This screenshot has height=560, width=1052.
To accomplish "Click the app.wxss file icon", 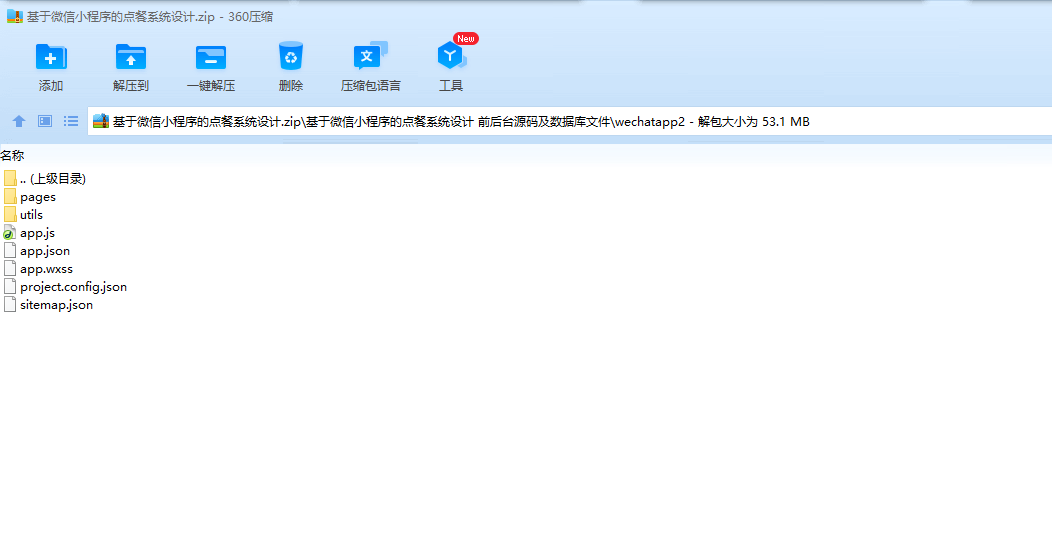I will pos(10,269).
